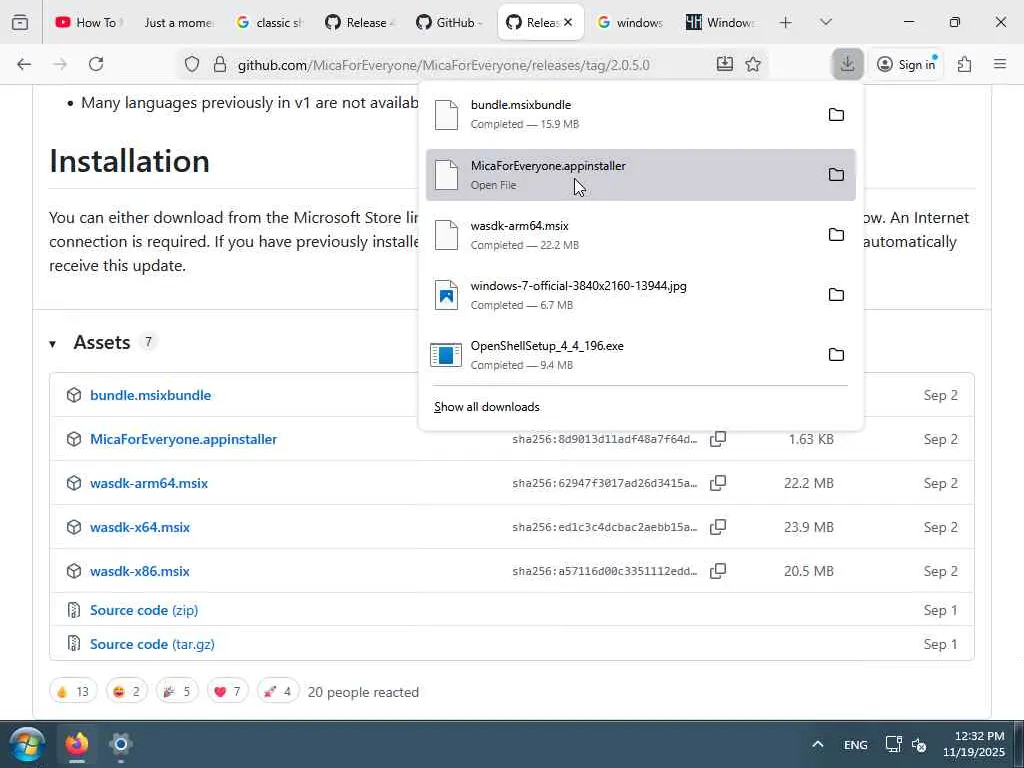Switch to the How To YouTube tab

[x=89, y=22]
